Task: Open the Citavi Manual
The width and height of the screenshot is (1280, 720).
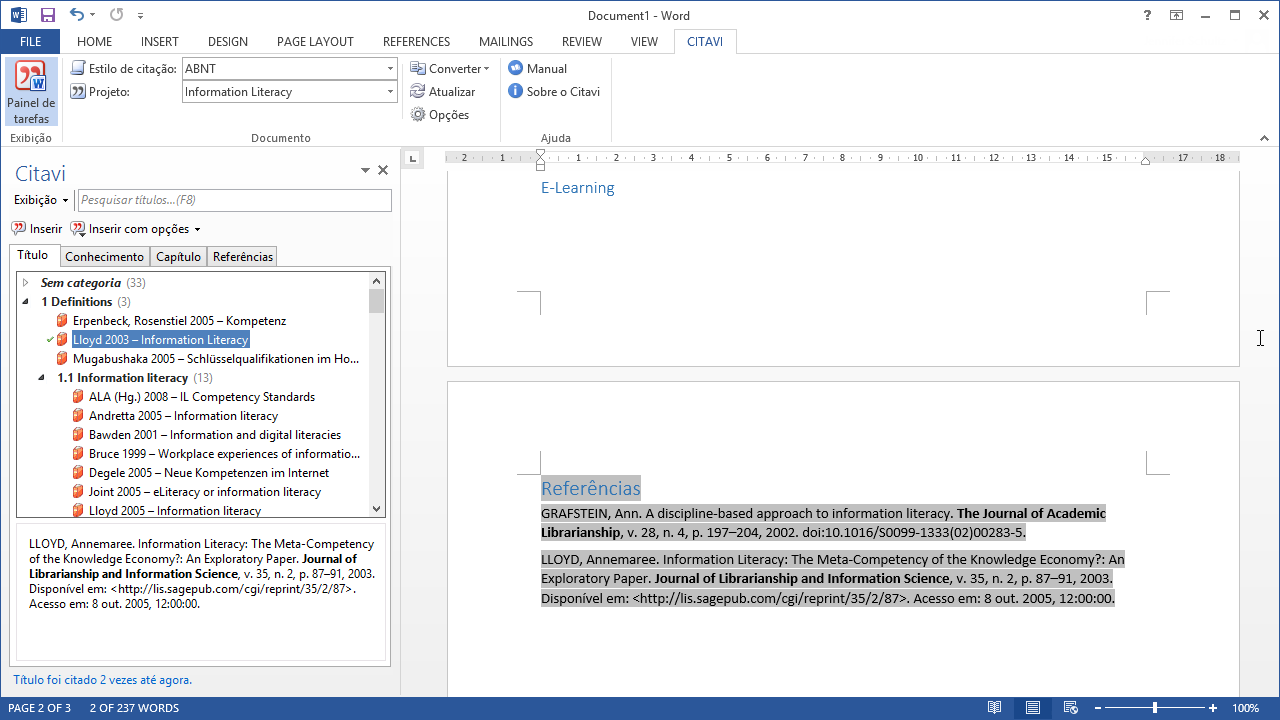Action: click(537, 69)
